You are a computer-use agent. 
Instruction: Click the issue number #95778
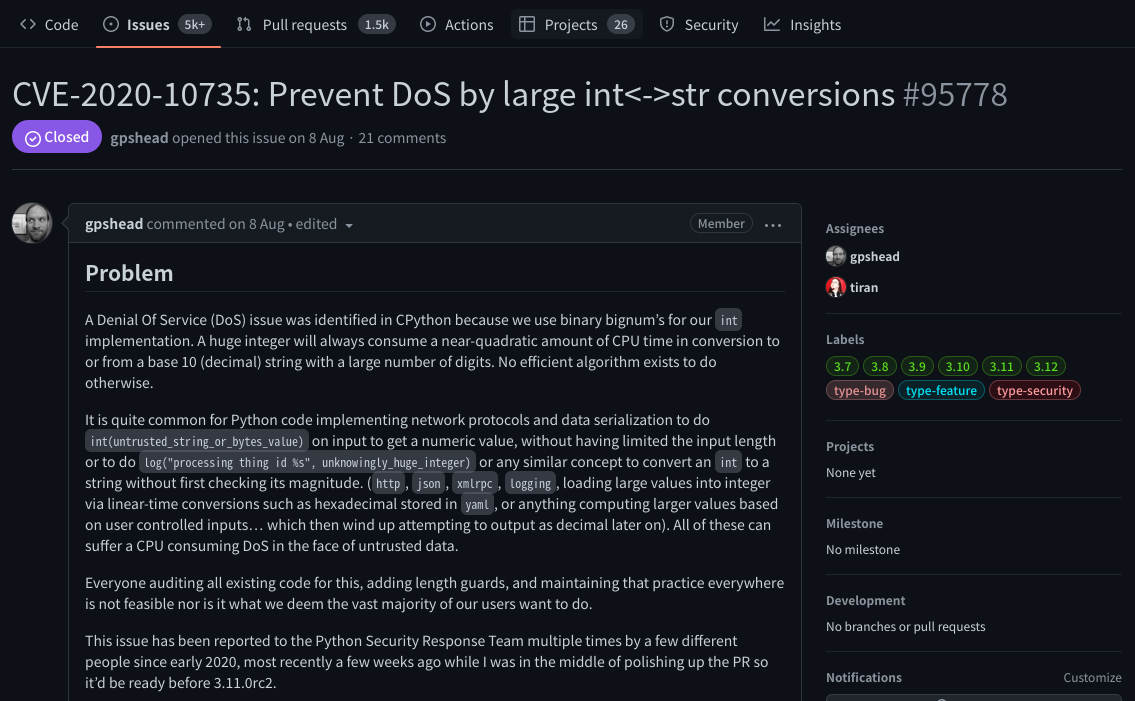(x=955, y=94)
